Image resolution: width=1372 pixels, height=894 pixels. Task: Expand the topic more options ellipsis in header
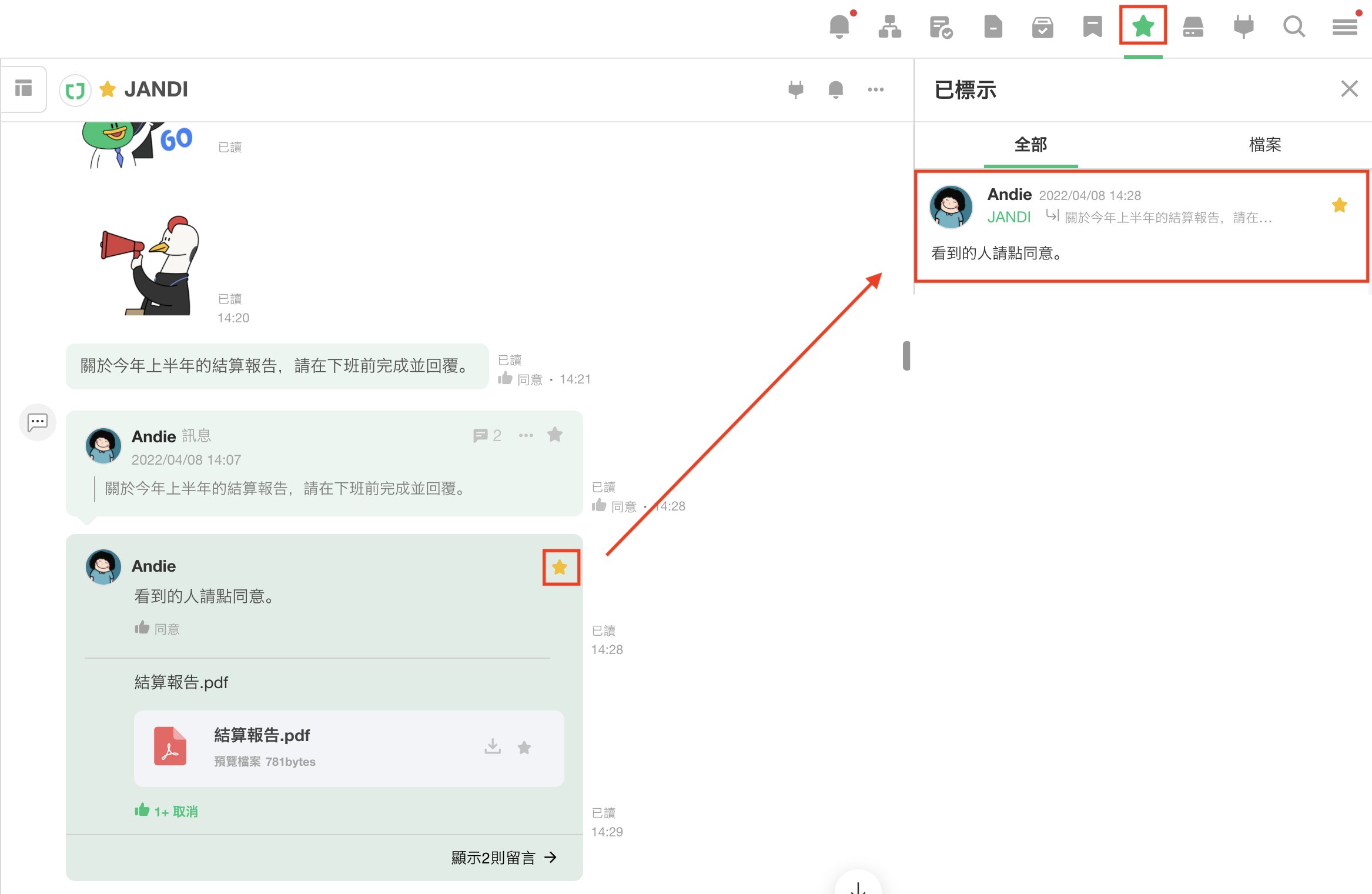click(x=875, y=89)
